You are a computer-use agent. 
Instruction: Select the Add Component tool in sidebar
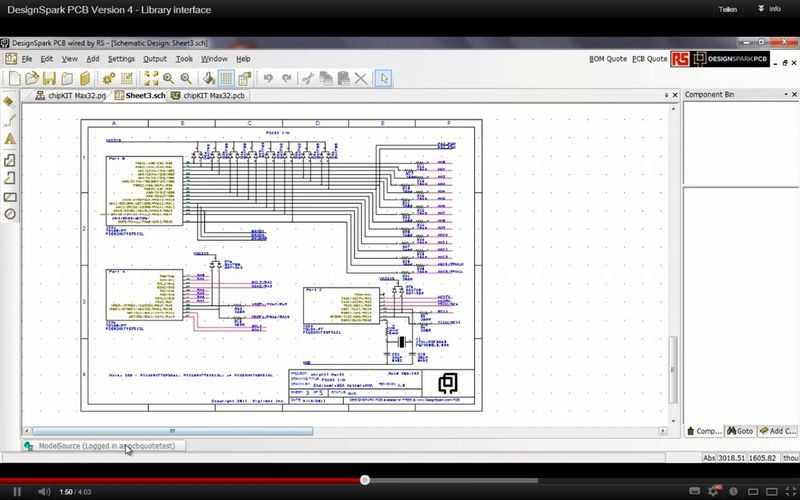(10, 102)
